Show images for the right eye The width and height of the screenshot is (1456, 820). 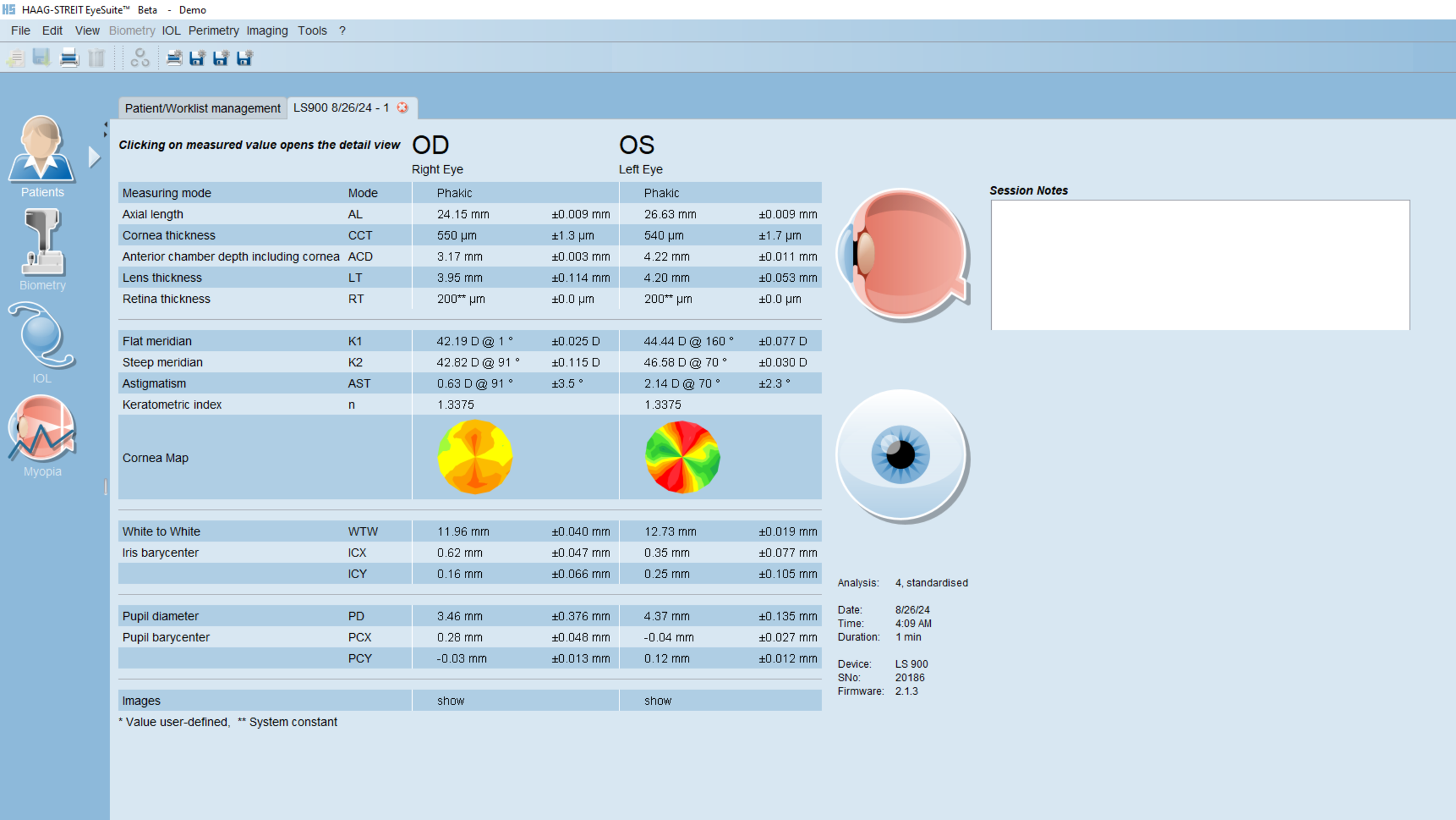(x=450, y=700)
